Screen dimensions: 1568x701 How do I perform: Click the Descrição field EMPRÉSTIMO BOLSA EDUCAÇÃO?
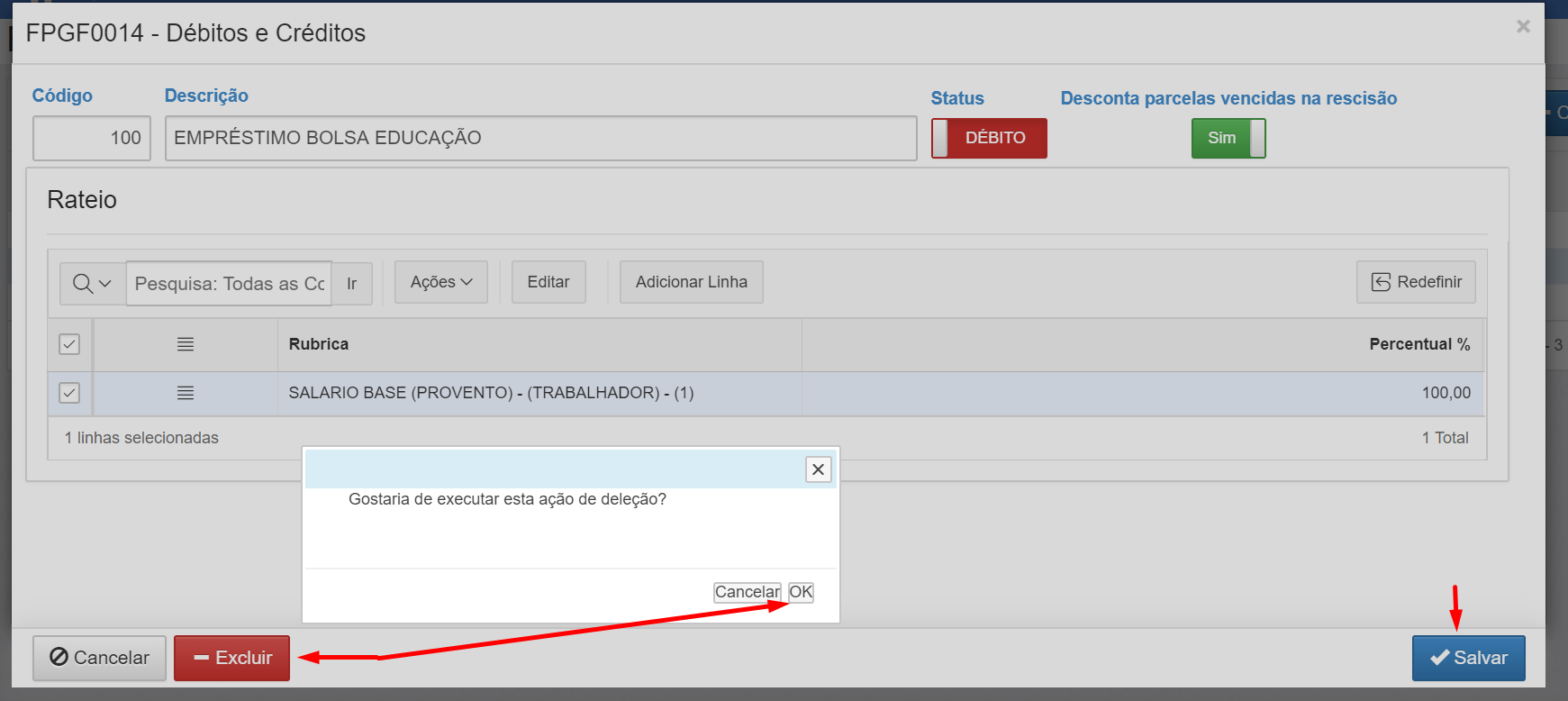pos(540,138)
